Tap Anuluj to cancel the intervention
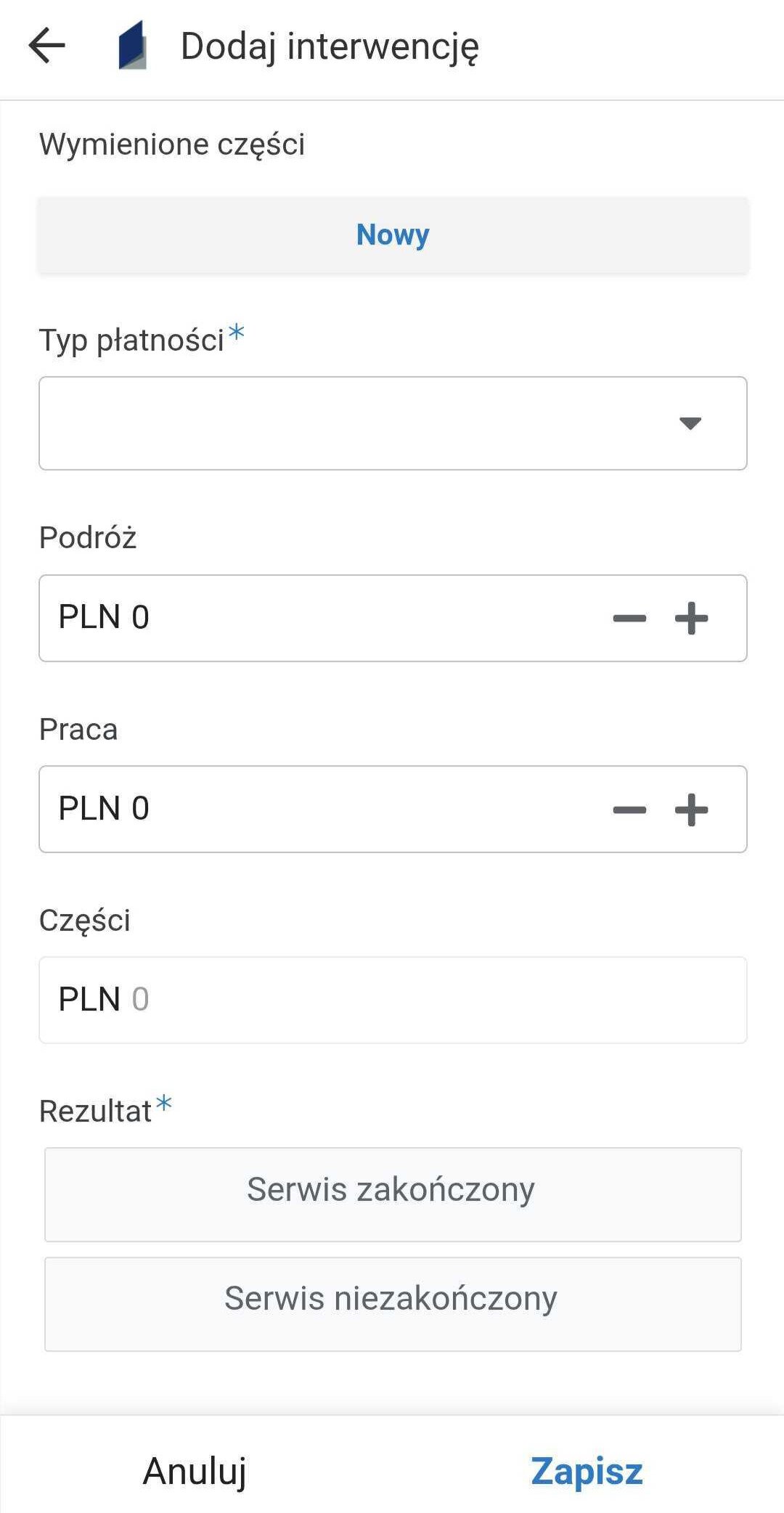Screen dimensions: 784x1513 (x=195, y=1471)
